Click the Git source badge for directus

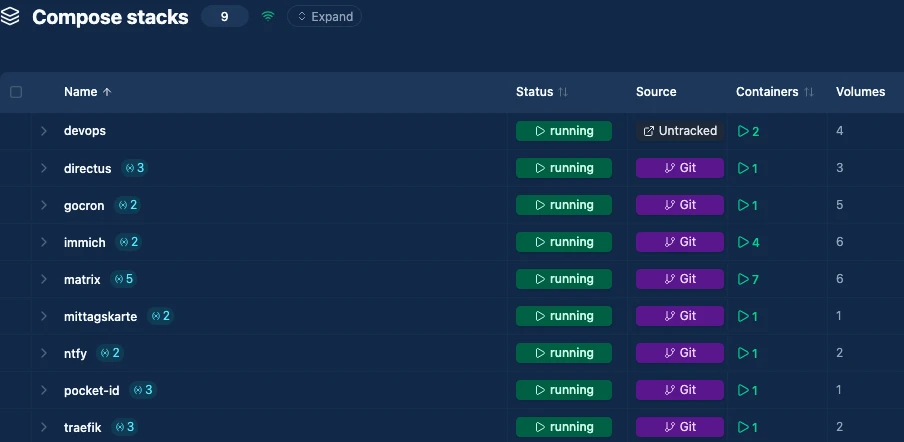680,168
